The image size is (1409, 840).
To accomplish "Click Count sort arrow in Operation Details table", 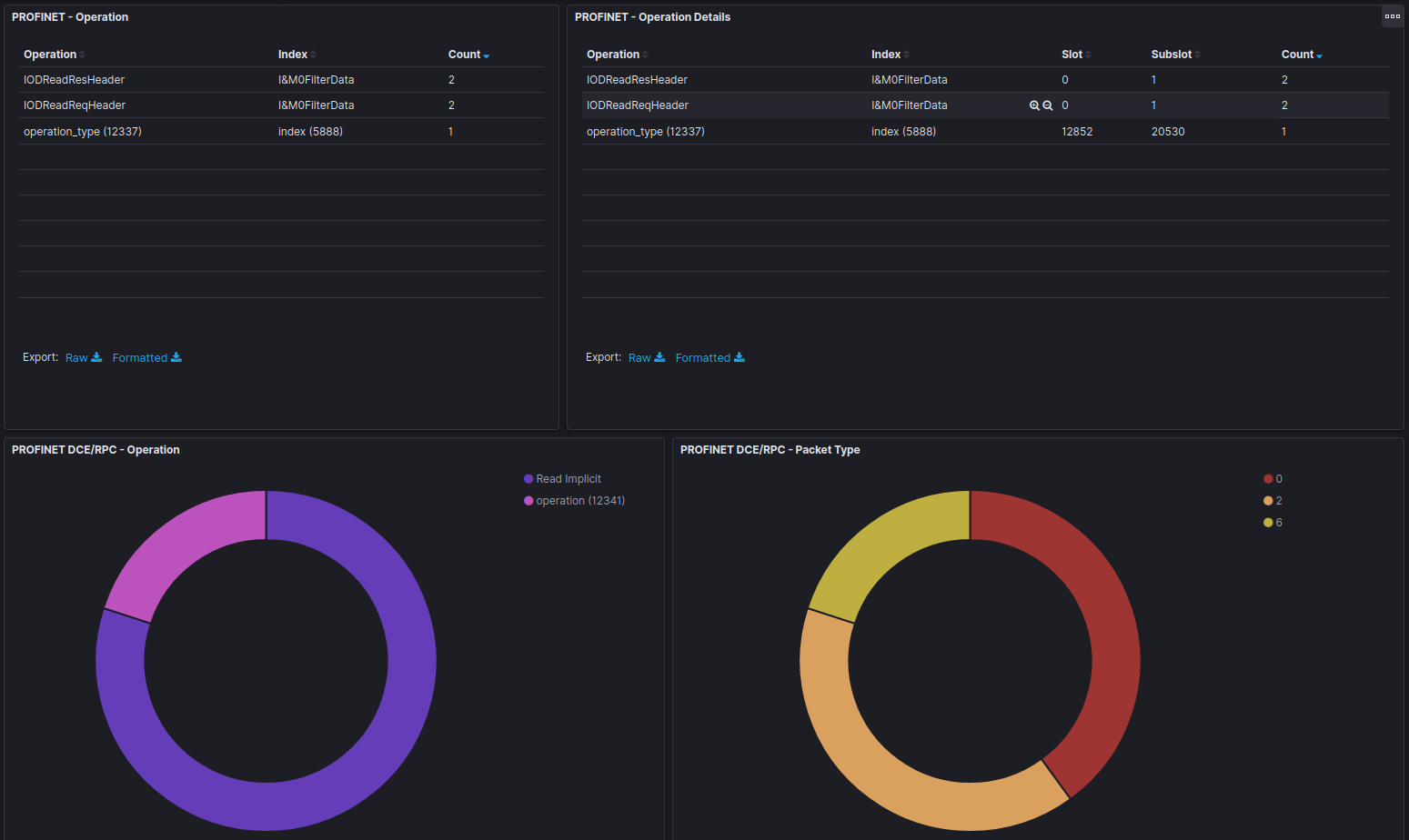I will (x=1319, y=55).
